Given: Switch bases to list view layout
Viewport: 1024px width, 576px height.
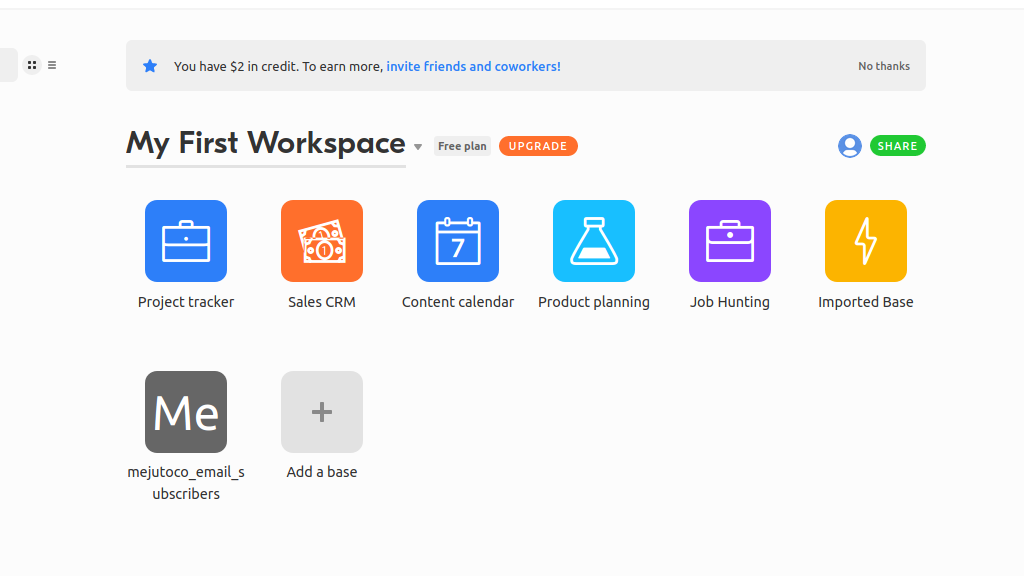Looking at the screenshot, I should point(52,64).
